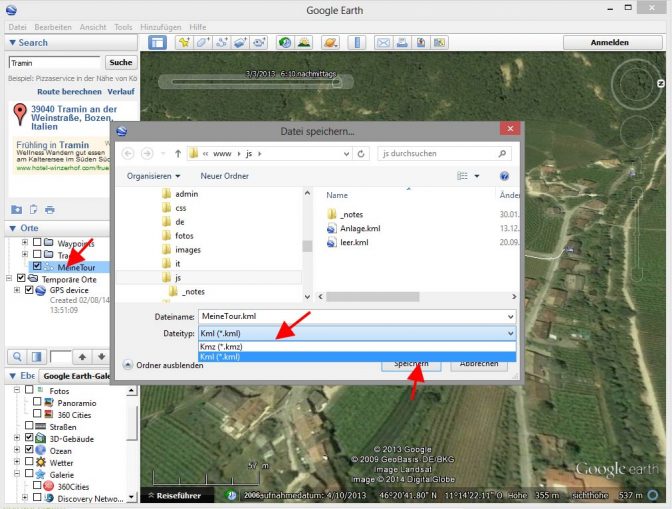This screenshot has height=509, width=672.
Task: Click the Suche button
Action: tap(121, 63)
